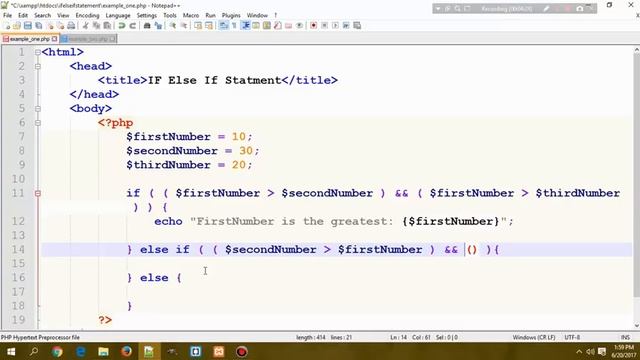Toggle Word Wrap in the toolbar

pos(223,26)
